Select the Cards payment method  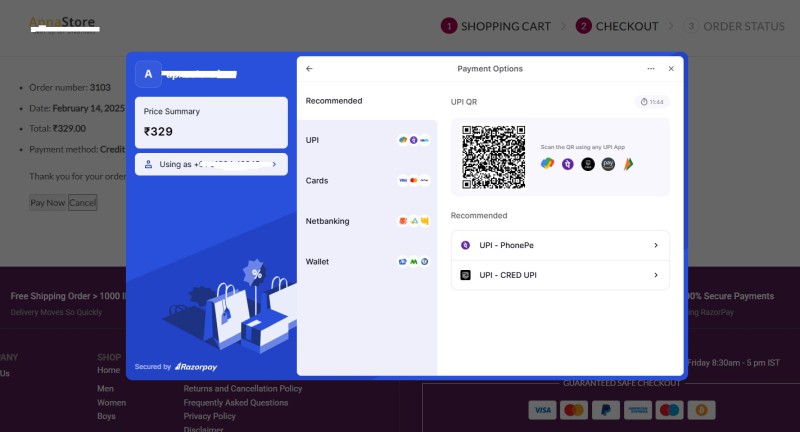tap(367, 181)
